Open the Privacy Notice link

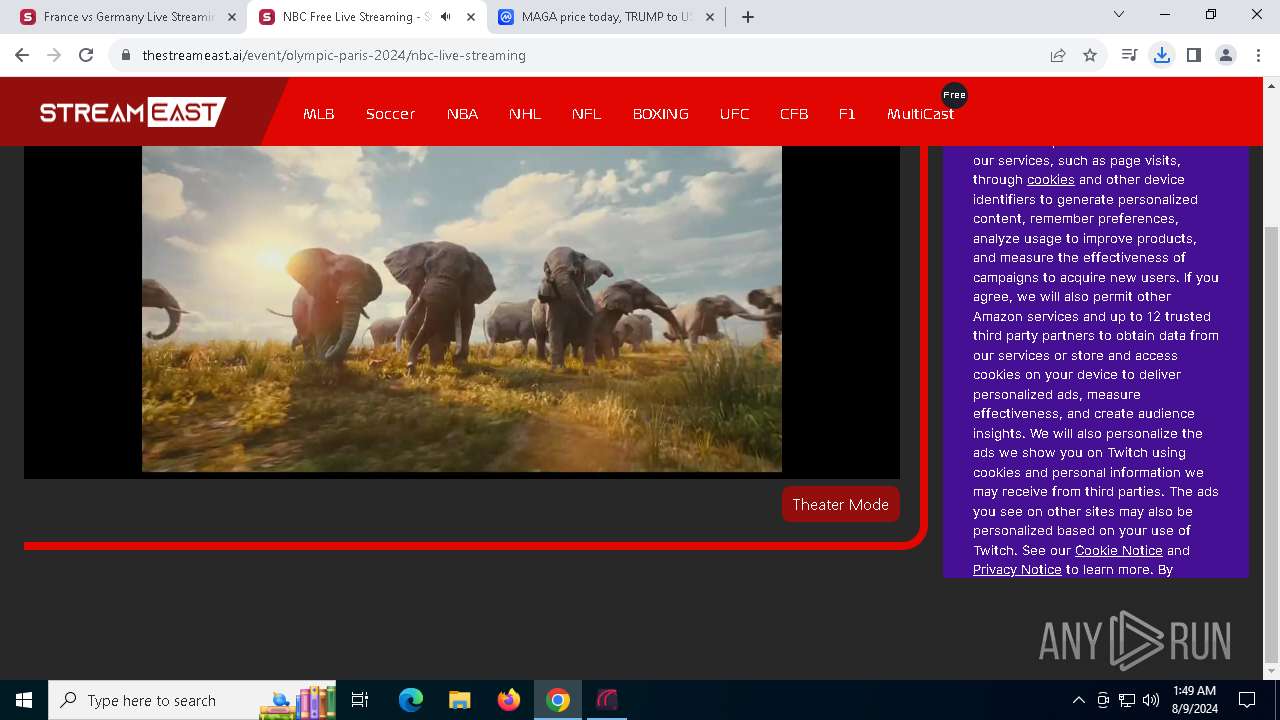(1017, 570)
